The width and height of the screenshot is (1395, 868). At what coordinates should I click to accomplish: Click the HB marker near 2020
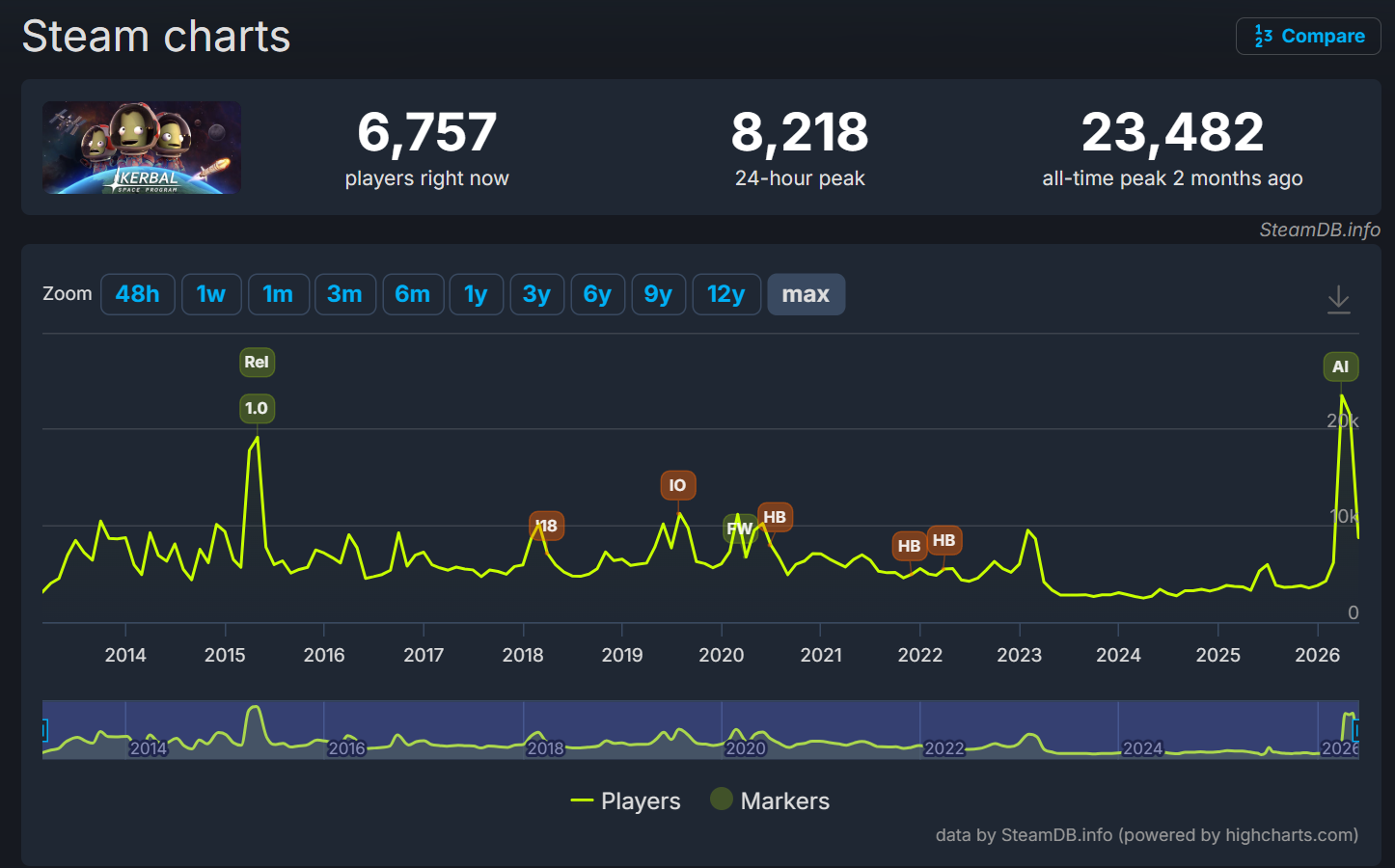point(775,517)
